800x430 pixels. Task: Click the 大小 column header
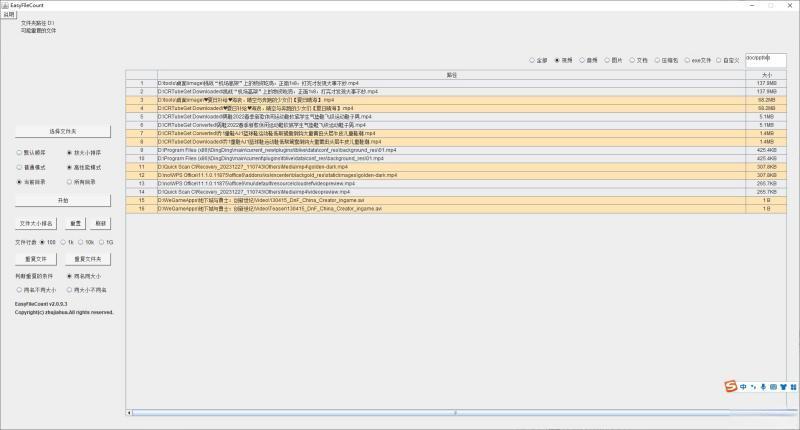tap(766, 75)
